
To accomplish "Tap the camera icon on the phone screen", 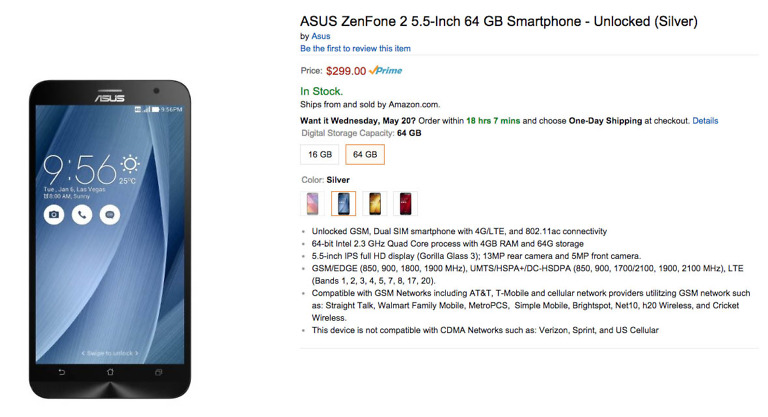I will pos(54,214).
